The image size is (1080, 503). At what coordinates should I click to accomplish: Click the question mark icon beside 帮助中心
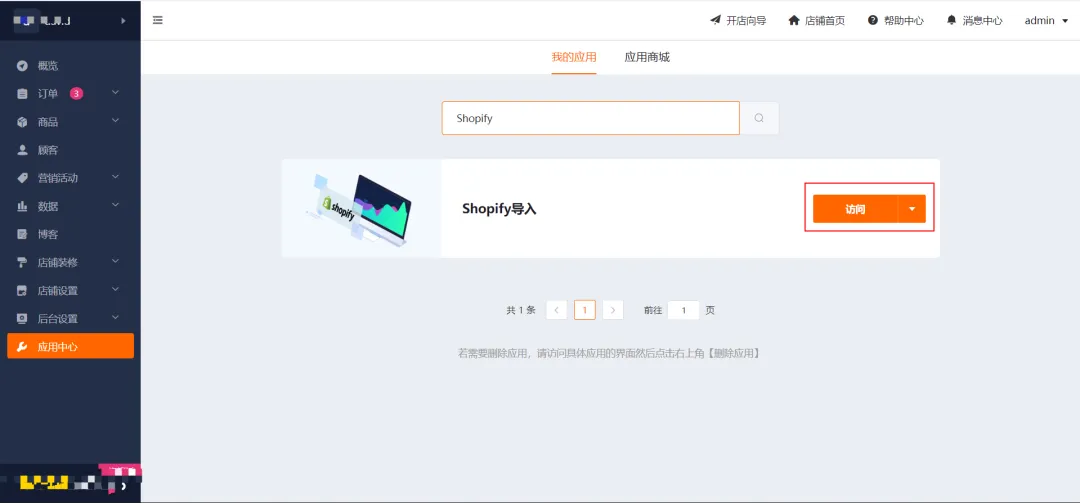873,20
